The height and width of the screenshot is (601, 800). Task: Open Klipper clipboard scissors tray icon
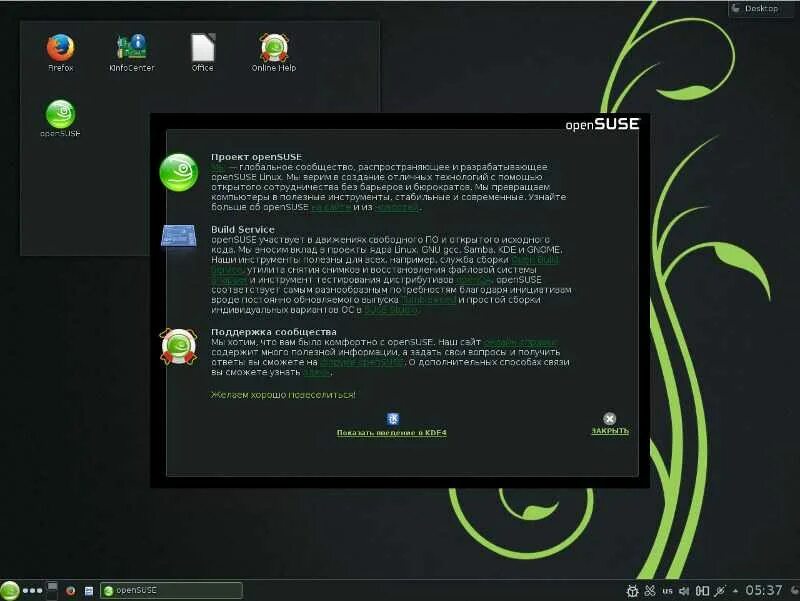click(x=650, y=591)
